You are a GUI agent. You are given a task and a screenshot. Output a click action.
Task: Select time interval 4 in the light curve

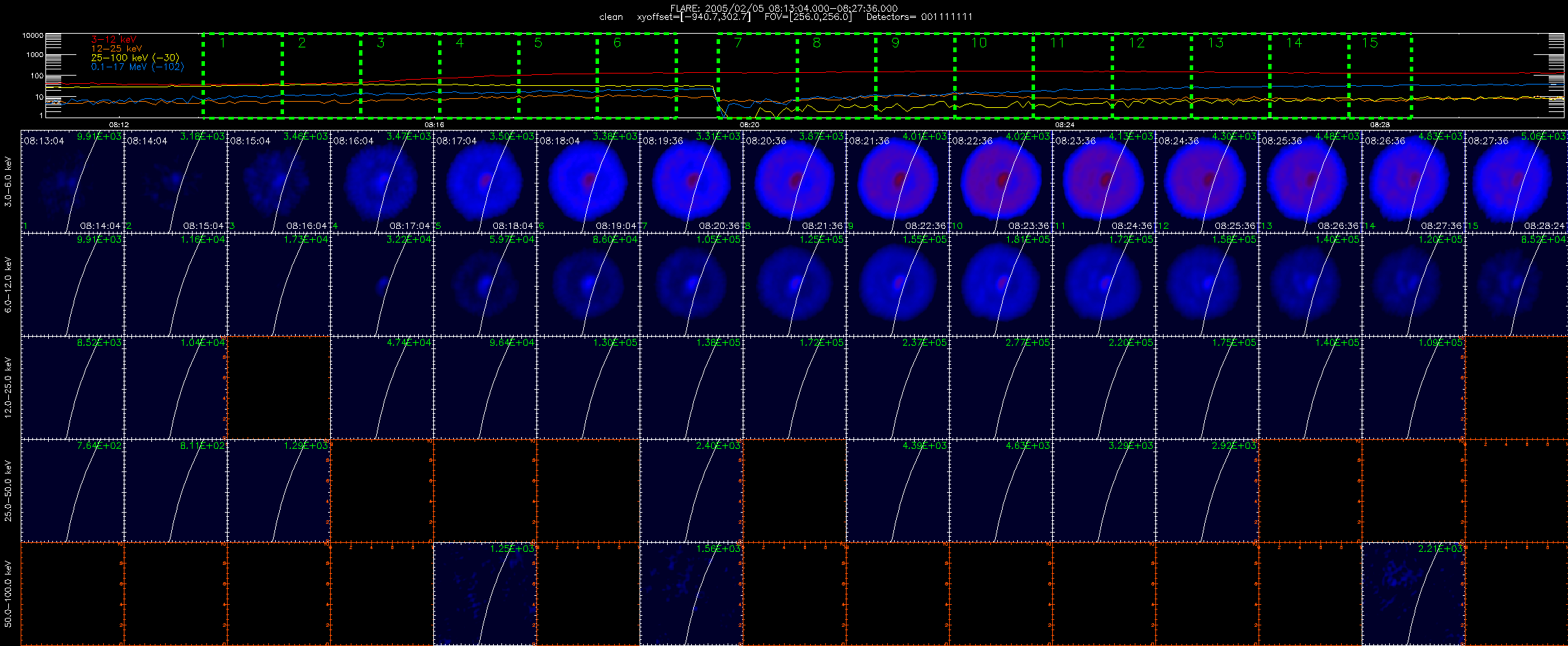click(x=479, y=75)
